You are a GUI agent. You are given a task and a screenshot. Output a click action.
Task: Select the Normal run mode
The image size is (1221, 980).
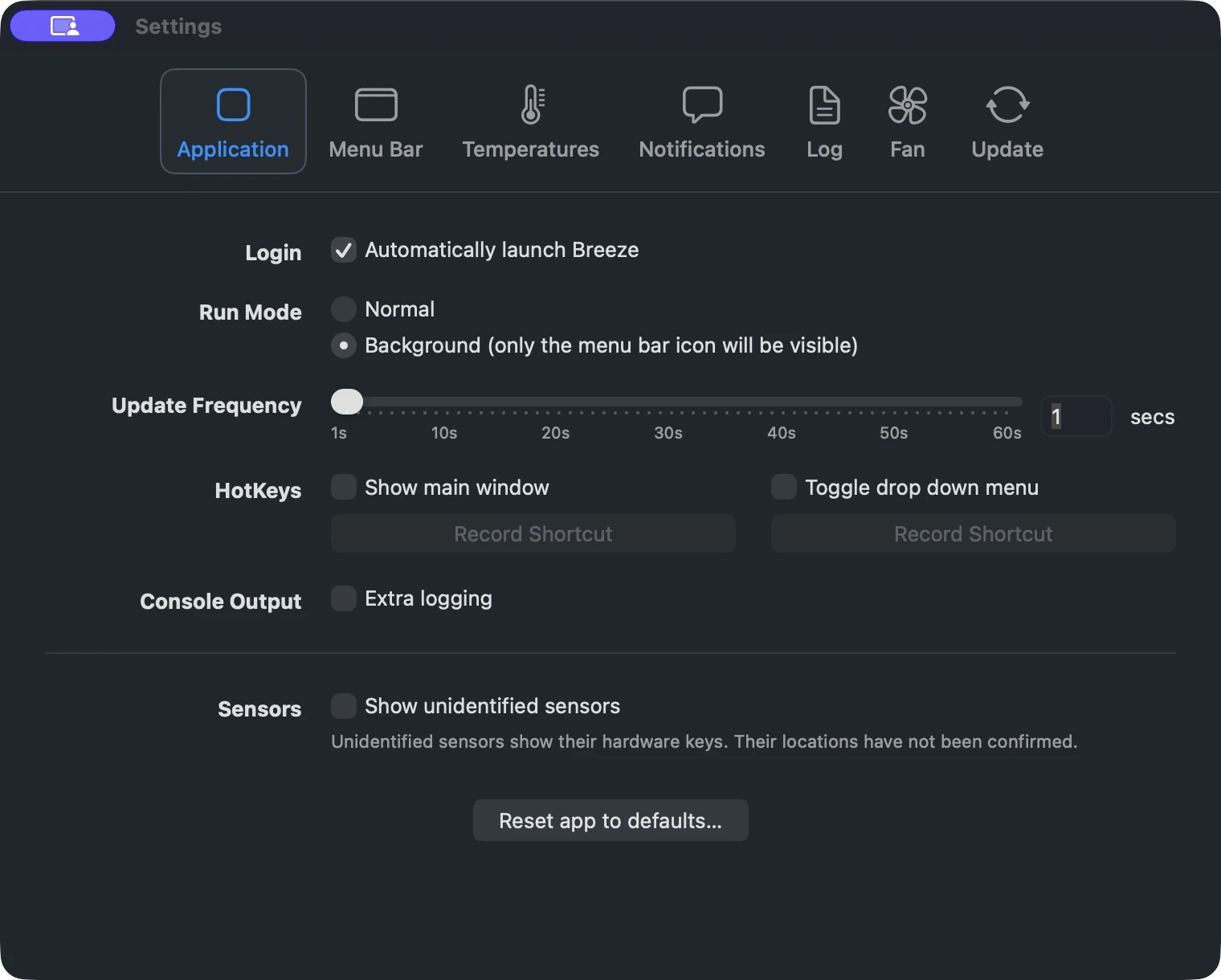pos(344,309)
